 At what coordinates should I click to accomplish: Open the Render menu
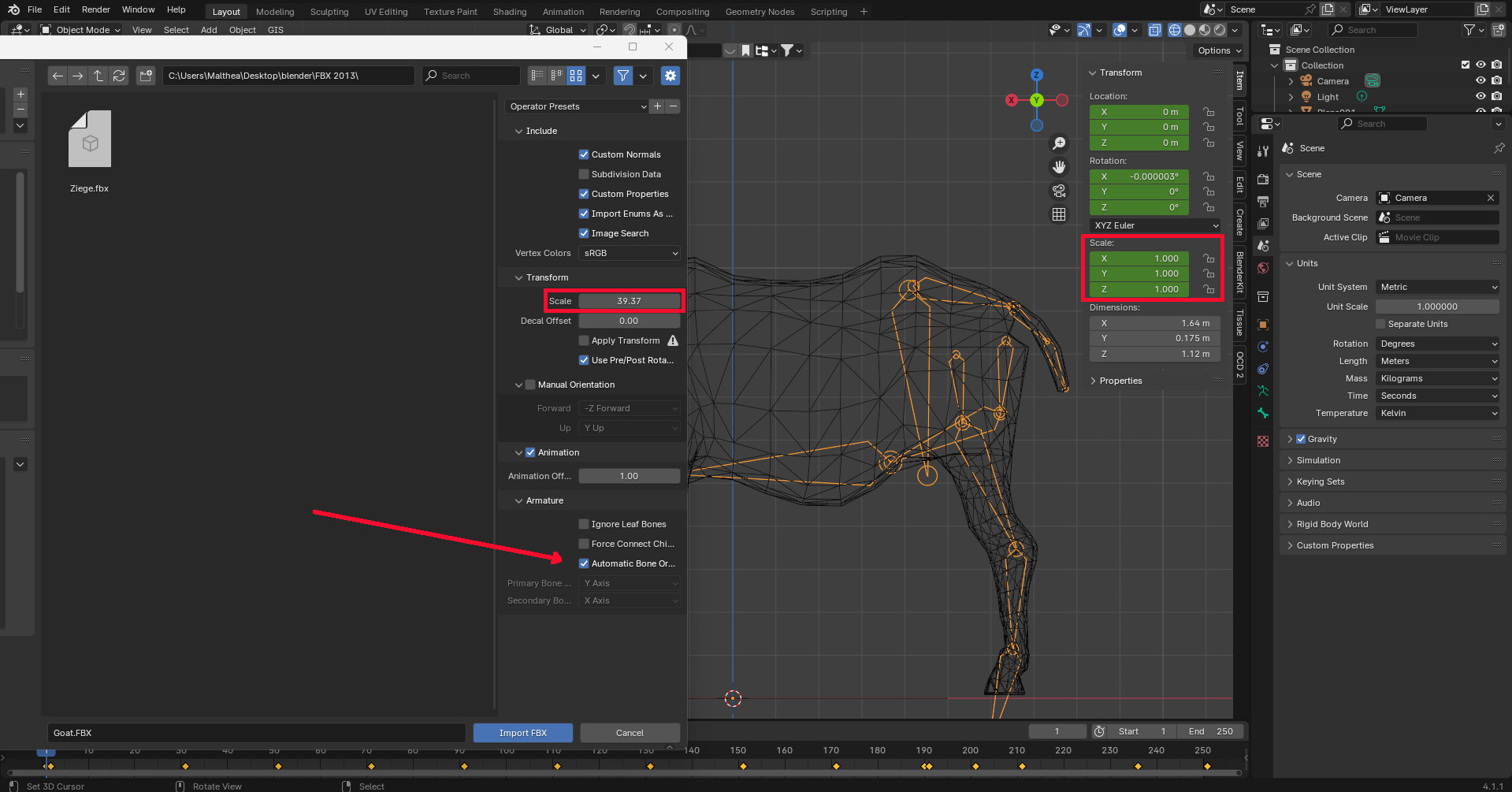pos(96,9)
